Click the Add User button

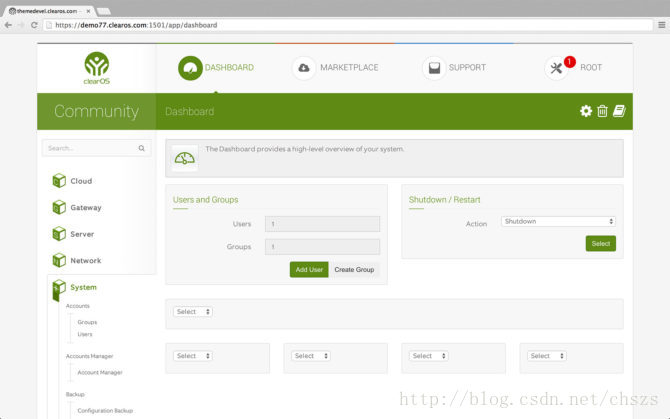(309, 270)
